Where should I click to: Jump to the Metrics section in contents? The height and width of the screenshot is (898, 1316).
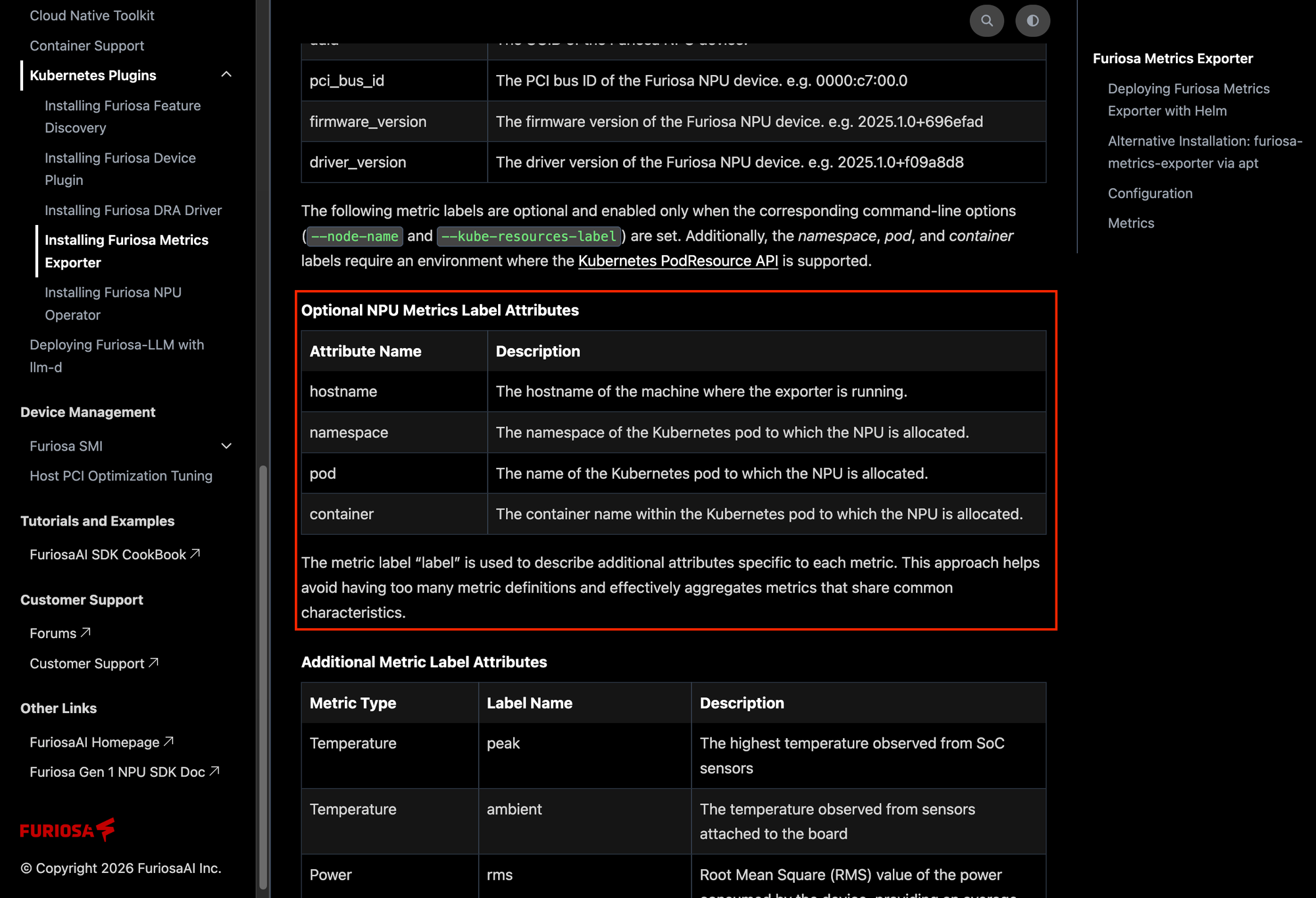(1130, 223)
